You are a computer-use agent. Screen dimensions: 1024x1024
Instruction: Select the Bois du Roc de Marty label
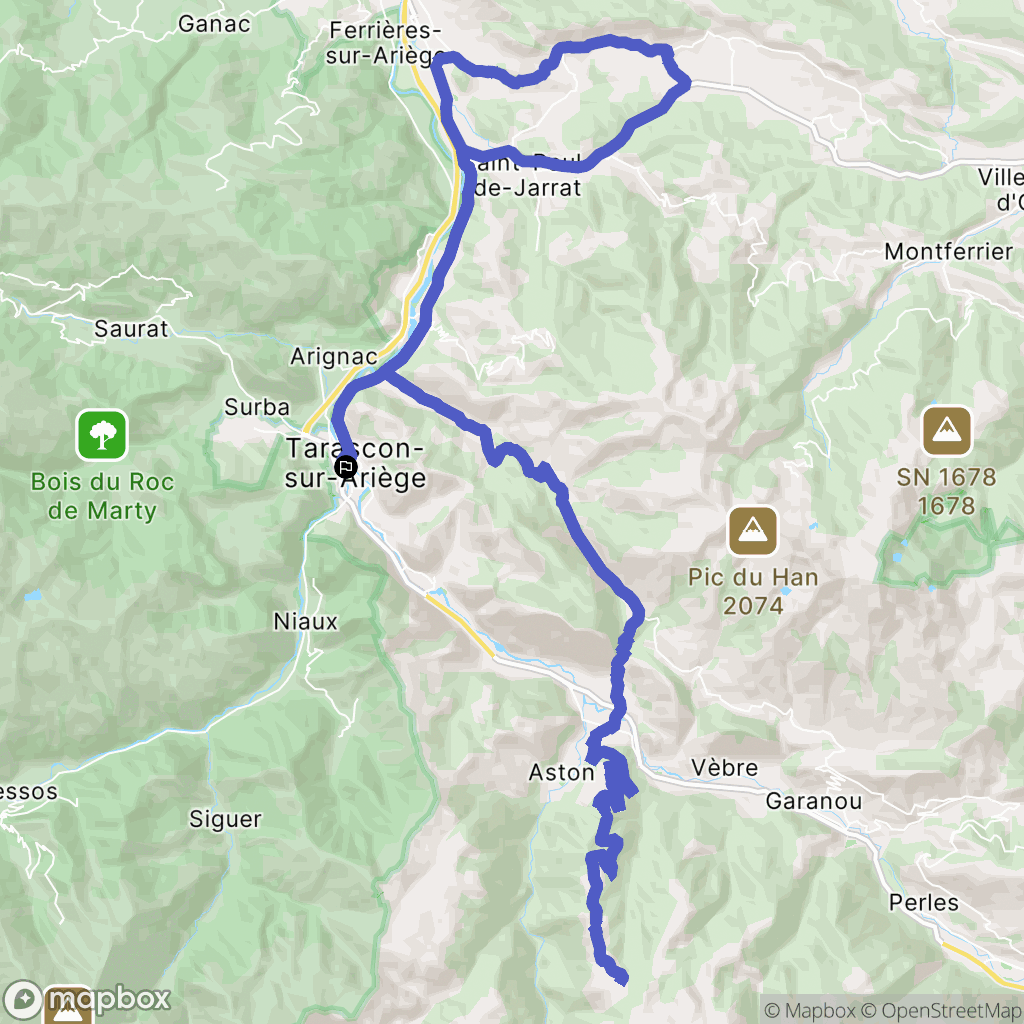click(103, 496)
